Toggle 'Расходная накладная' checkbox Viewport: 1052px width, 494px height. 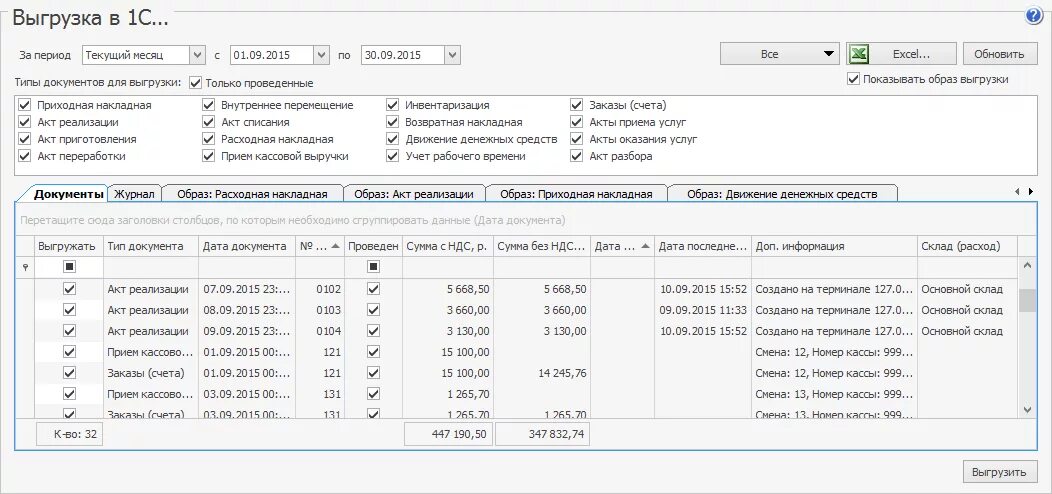(209, 139)
